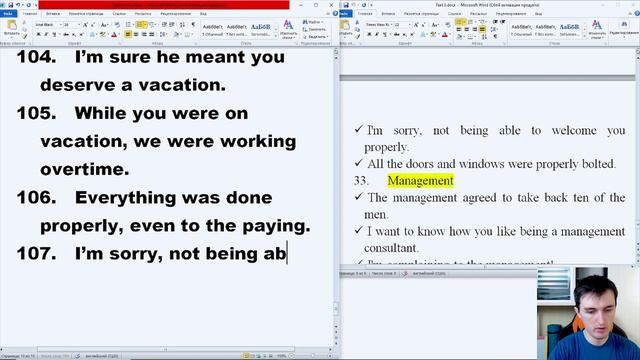Grow font size in left Word window

pos(85,24)
